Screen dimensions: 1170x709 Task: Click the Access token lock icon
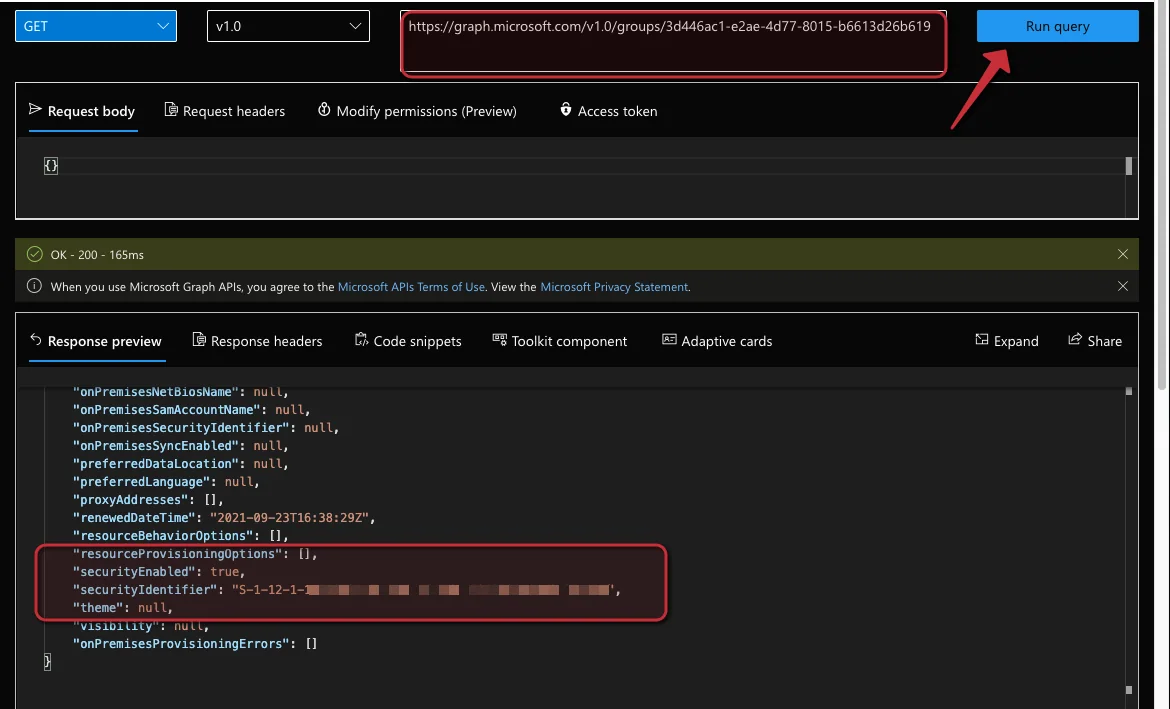566,110
